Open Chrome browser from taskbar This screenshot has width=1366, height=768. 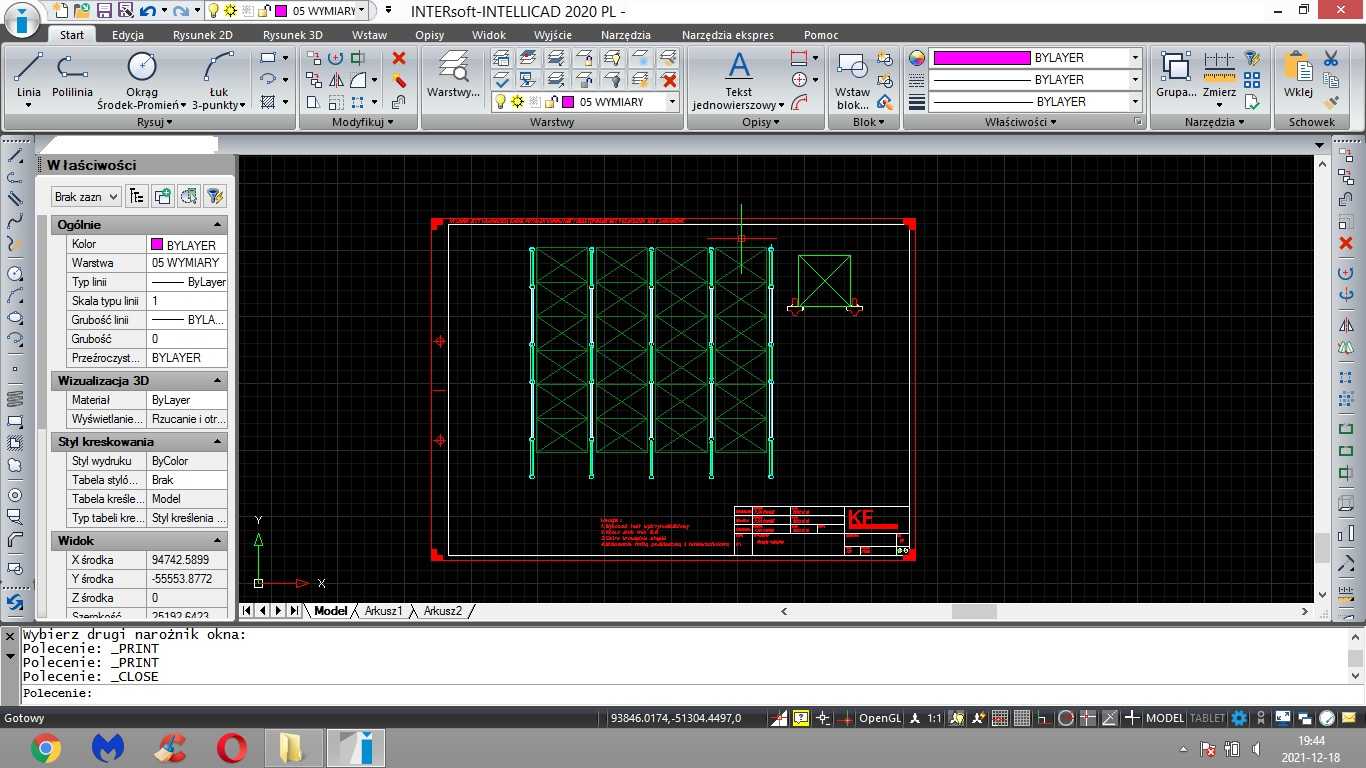click(45, 747)
